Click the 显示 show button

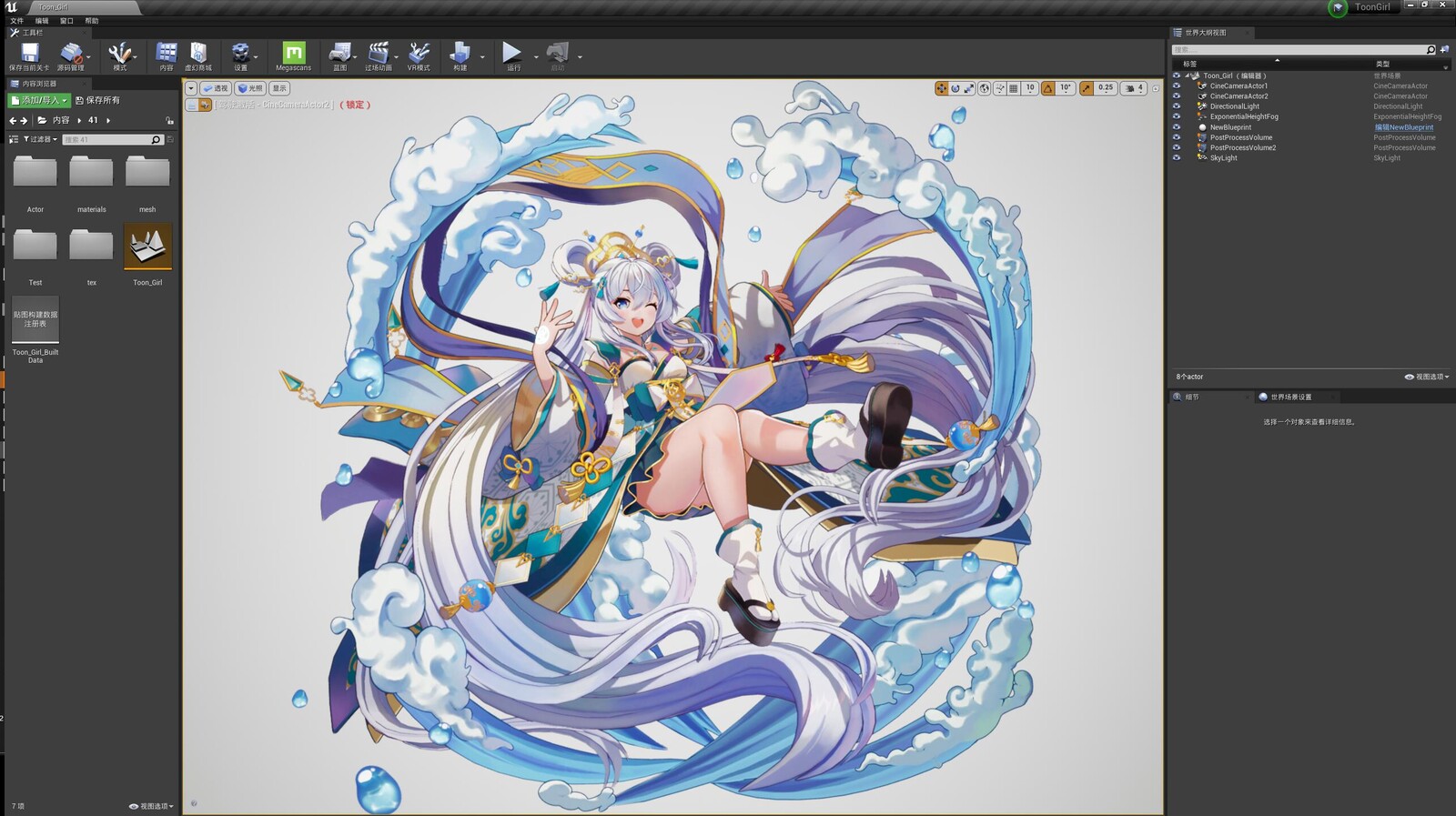coord(279,88)
